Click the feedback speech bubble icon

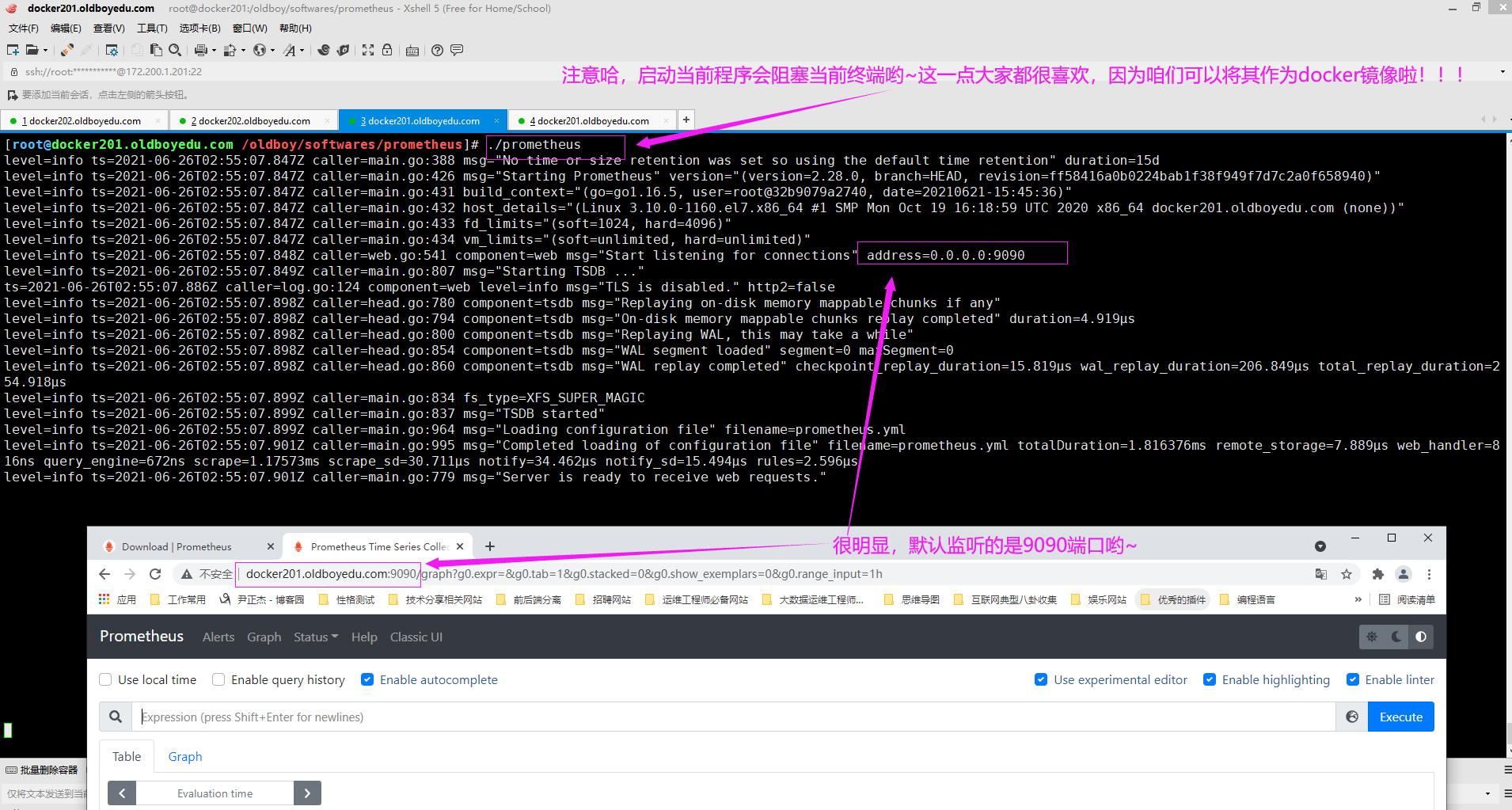tap(457, 50)
